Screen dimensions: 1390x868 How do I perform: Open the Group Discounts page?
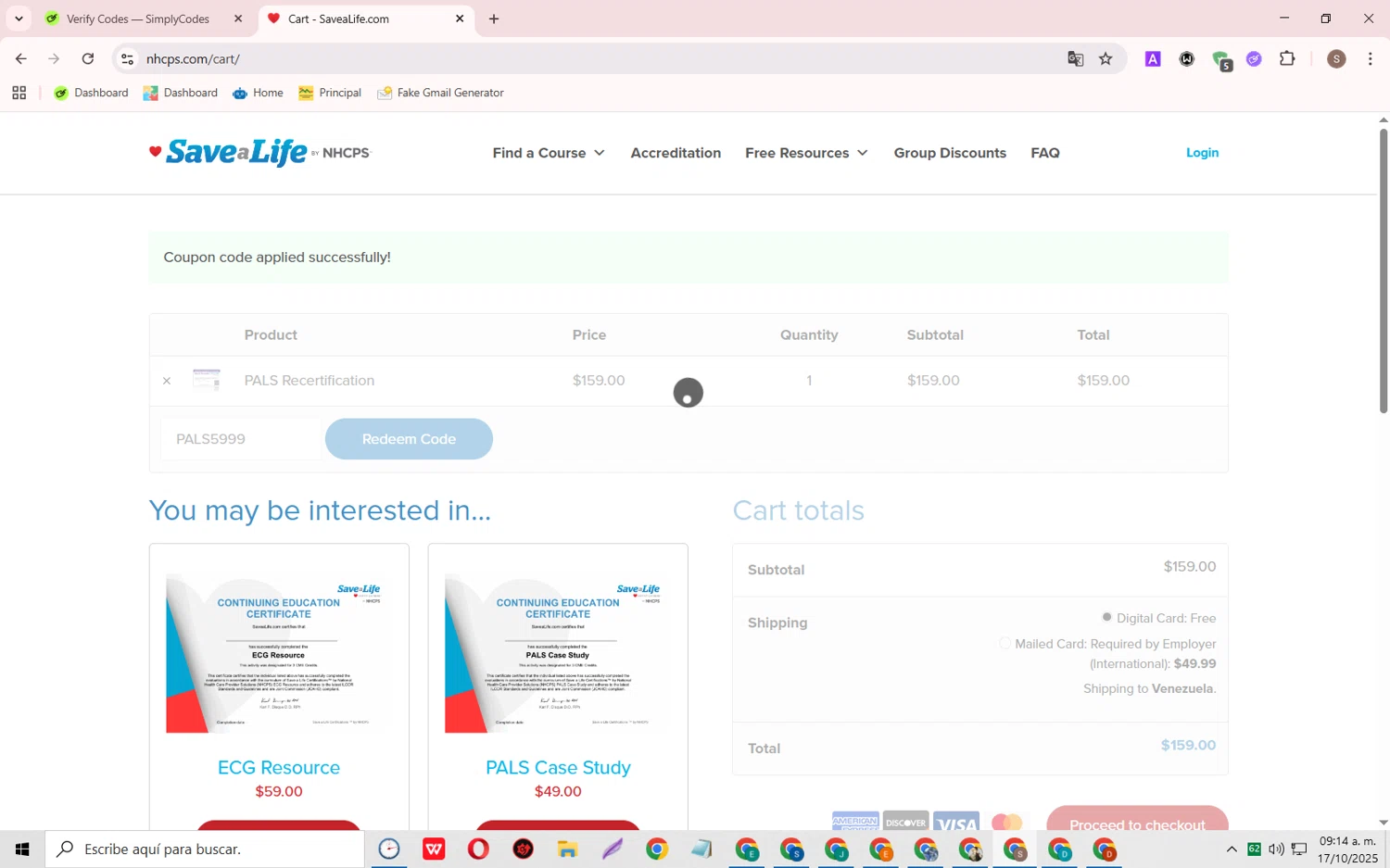950,153
